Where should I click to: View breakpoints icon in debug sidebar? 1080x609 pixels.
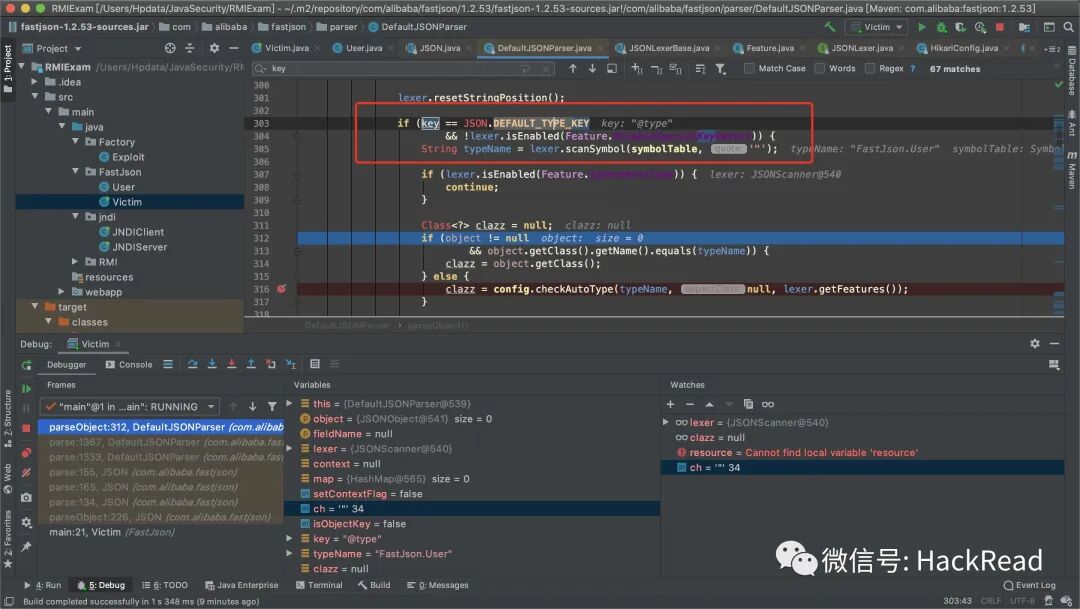click(x=26, y=453)
